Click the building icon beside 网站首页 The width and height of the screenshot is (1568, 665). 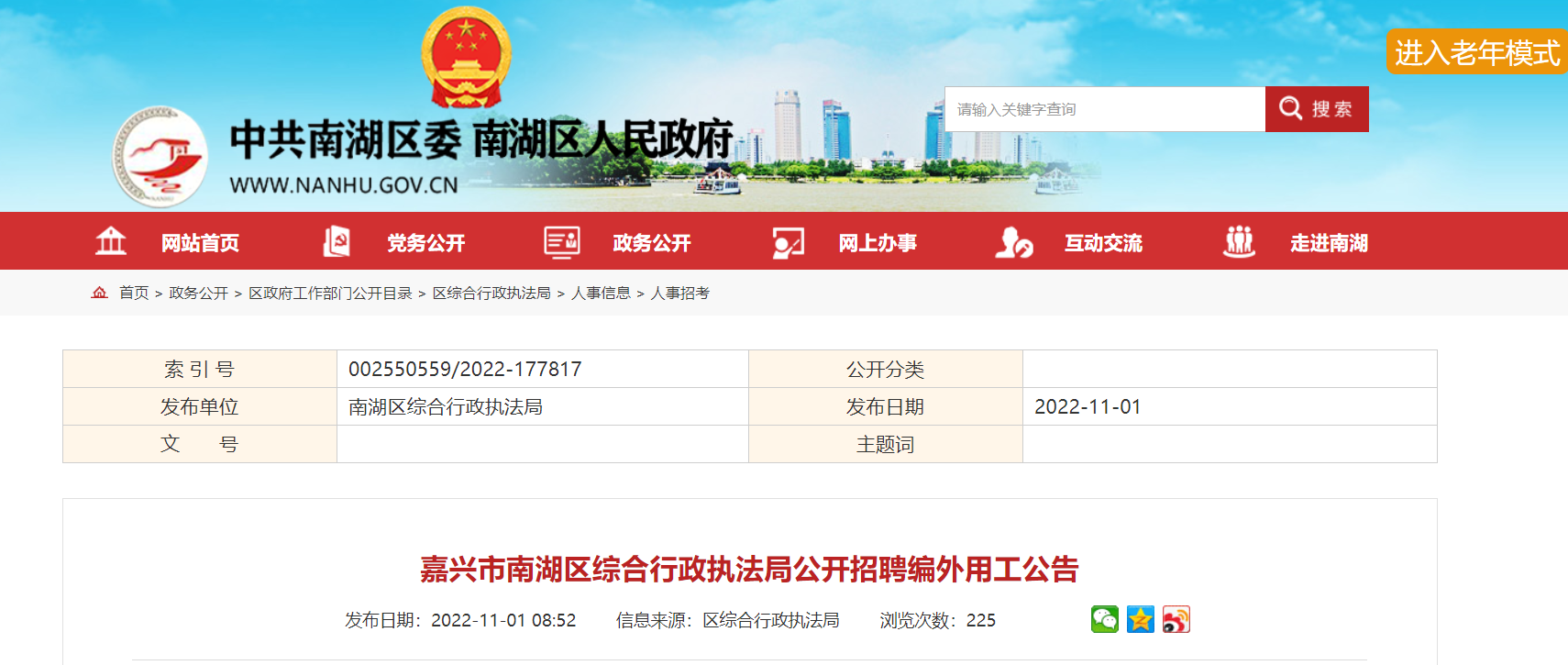[111, 241]
